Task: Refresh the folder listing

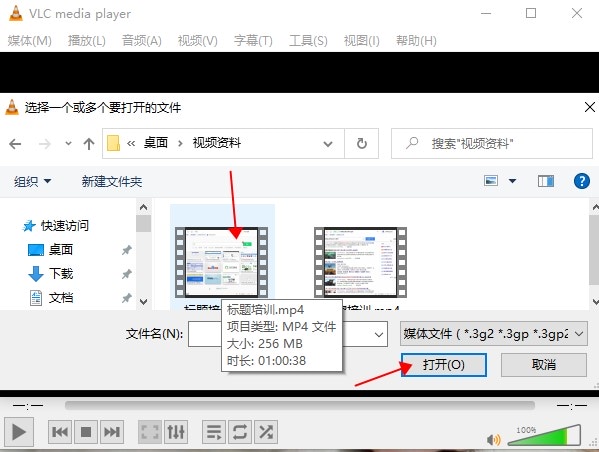Action: click(361, 144)
